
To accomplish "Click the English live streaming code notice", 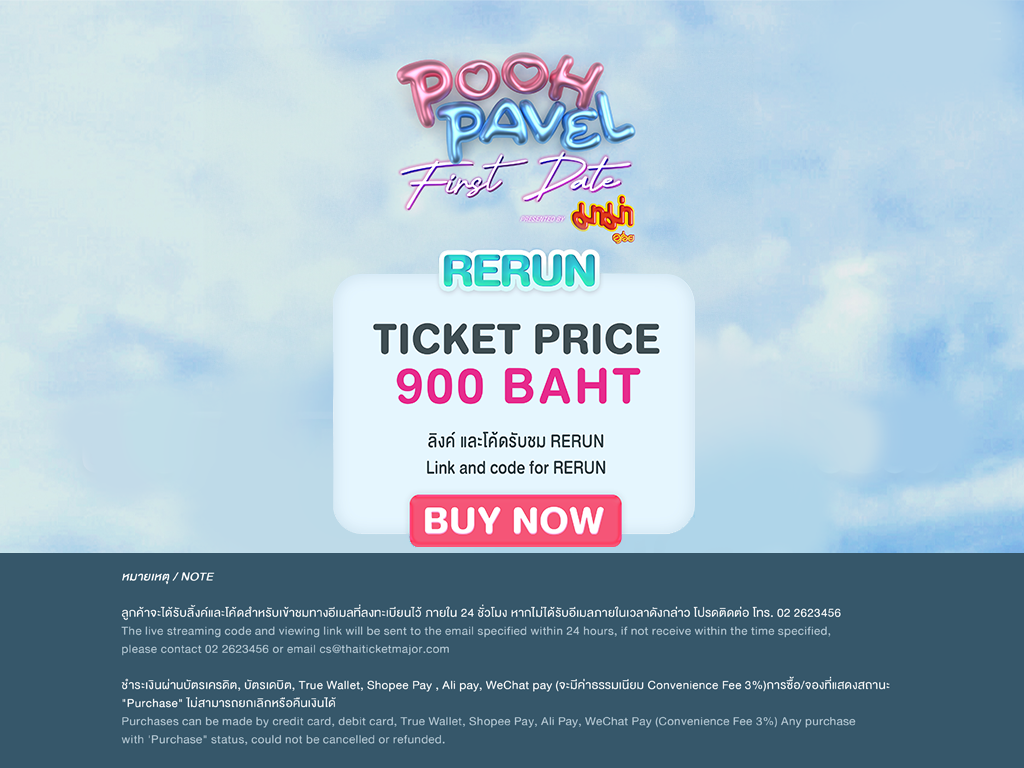I will coord(475,640).
